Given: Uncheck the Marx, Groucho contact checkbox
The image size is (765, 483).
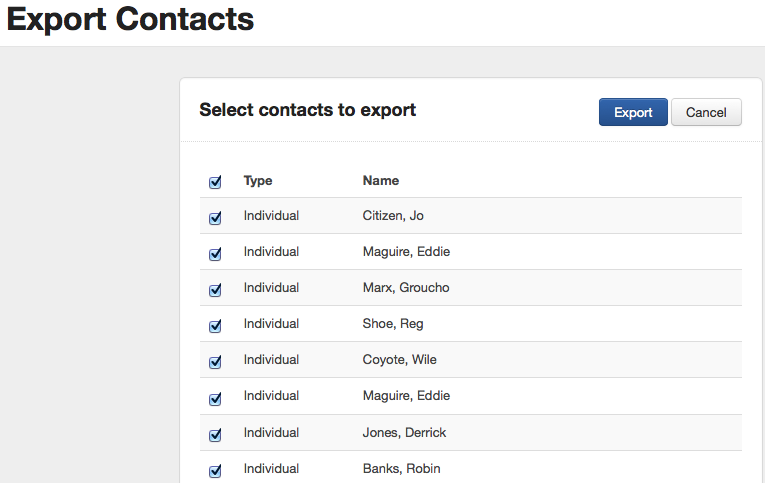Looking at the screenshot, I should pos(215,290).
